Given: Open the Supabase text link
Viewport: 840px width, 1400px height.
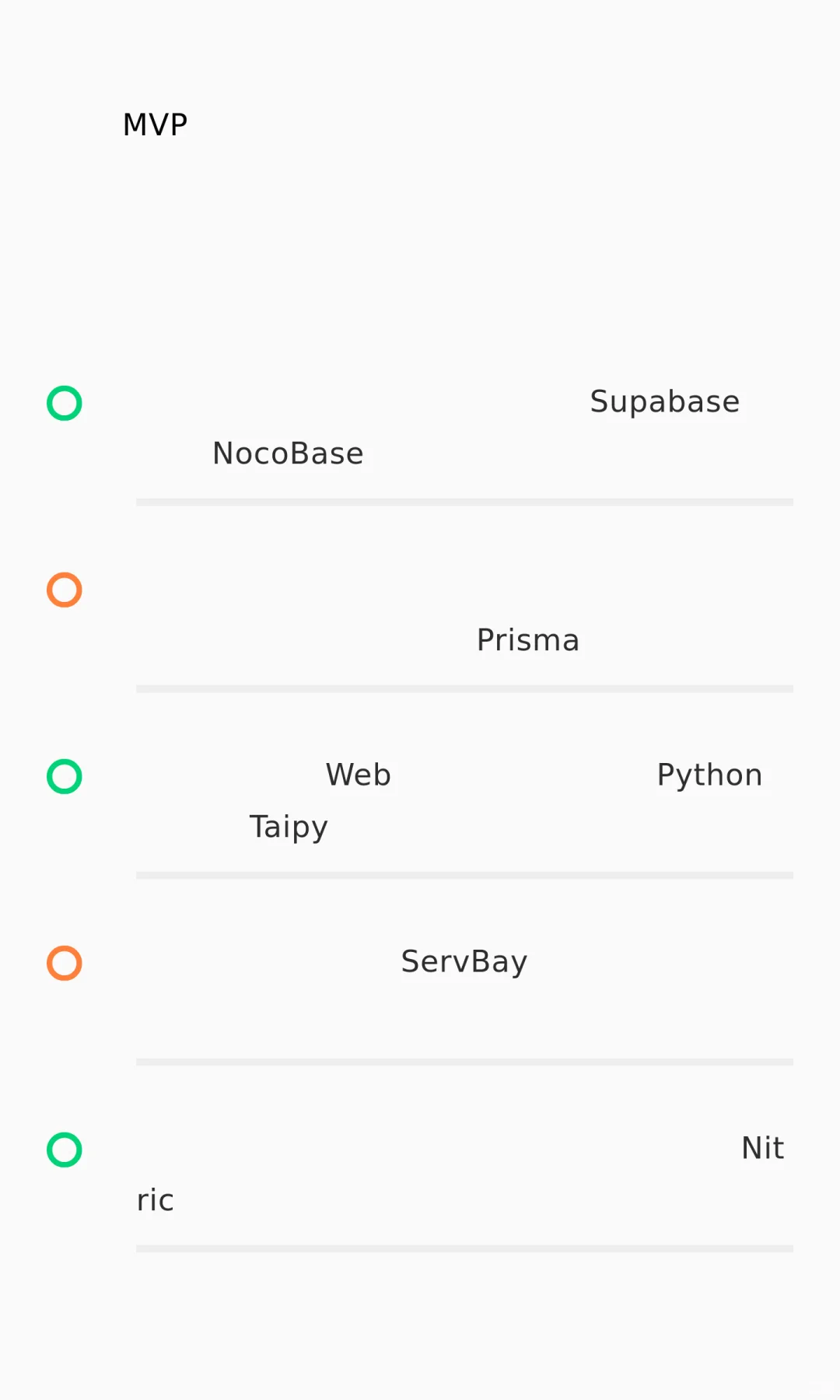Looking at the screenshot, I should click(664, 402).
